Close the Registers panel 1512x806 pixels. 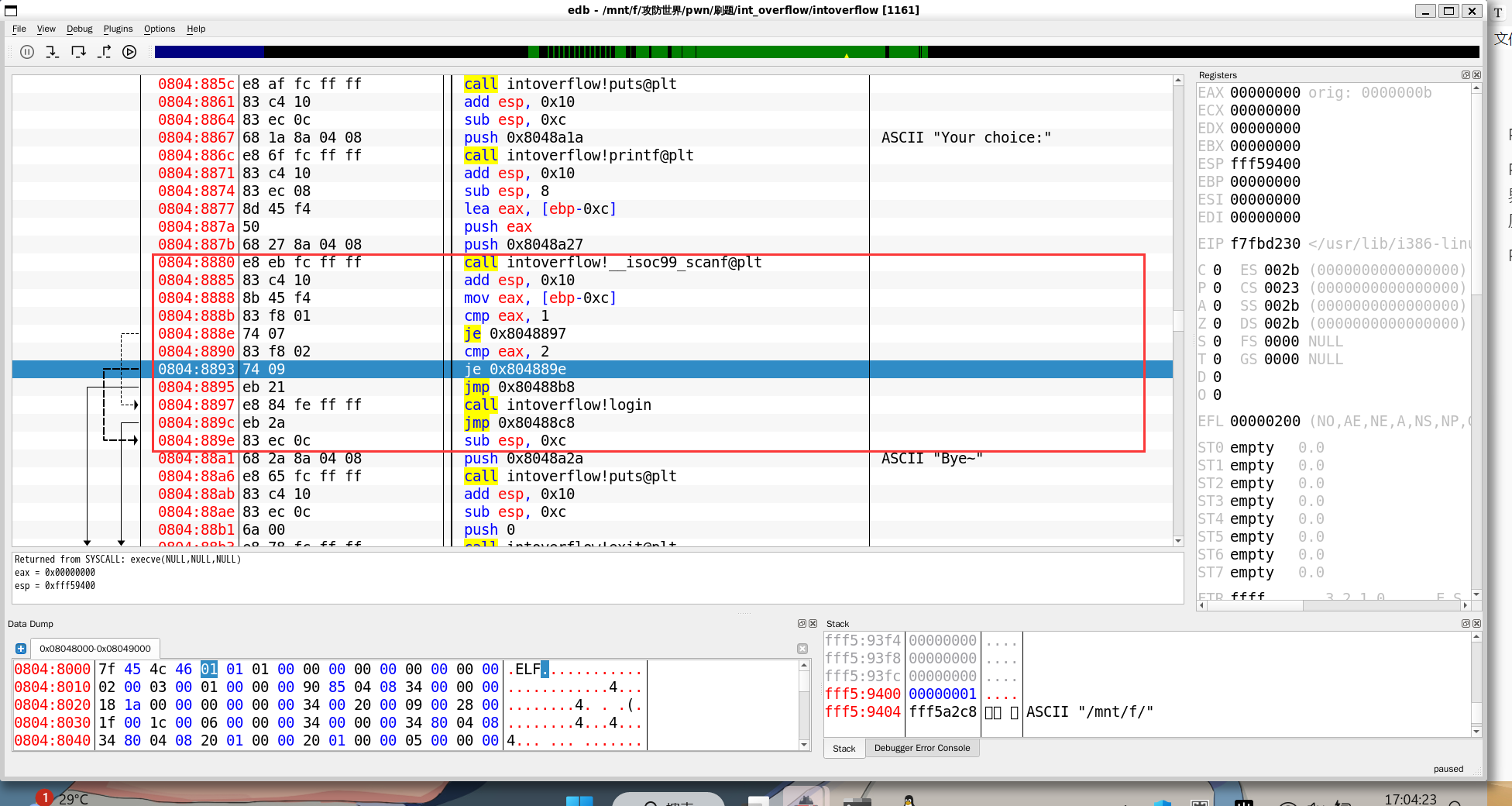tap(1476, 75)
